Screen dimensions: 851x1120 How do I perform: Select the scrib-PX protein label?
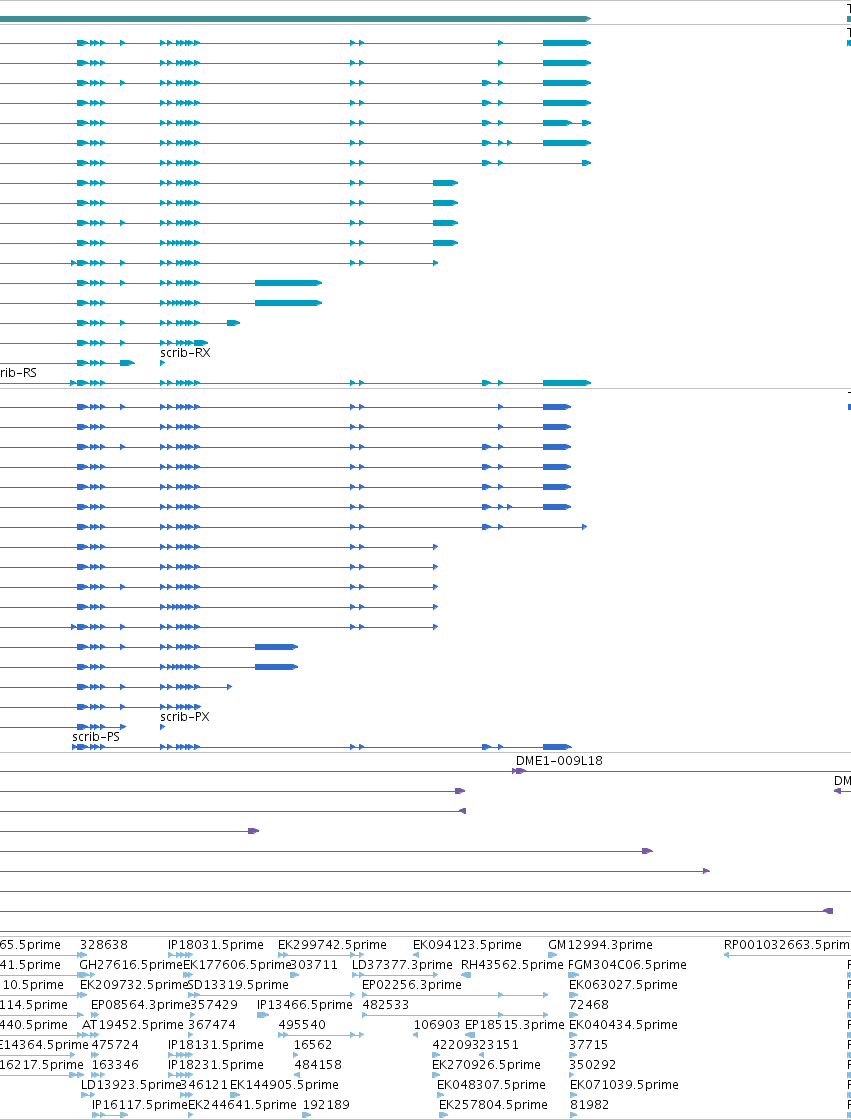pos(184,717)
